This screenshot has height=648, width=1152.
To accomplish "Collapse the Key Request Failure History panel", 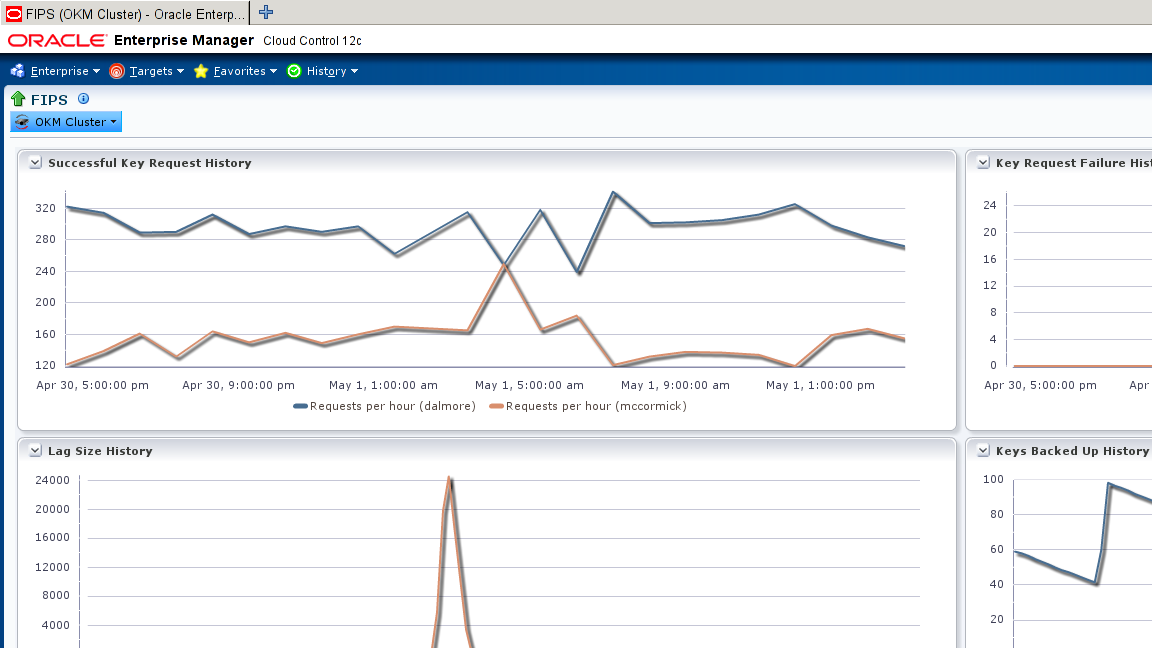I will pyautogui.click(x=983, y=163).
